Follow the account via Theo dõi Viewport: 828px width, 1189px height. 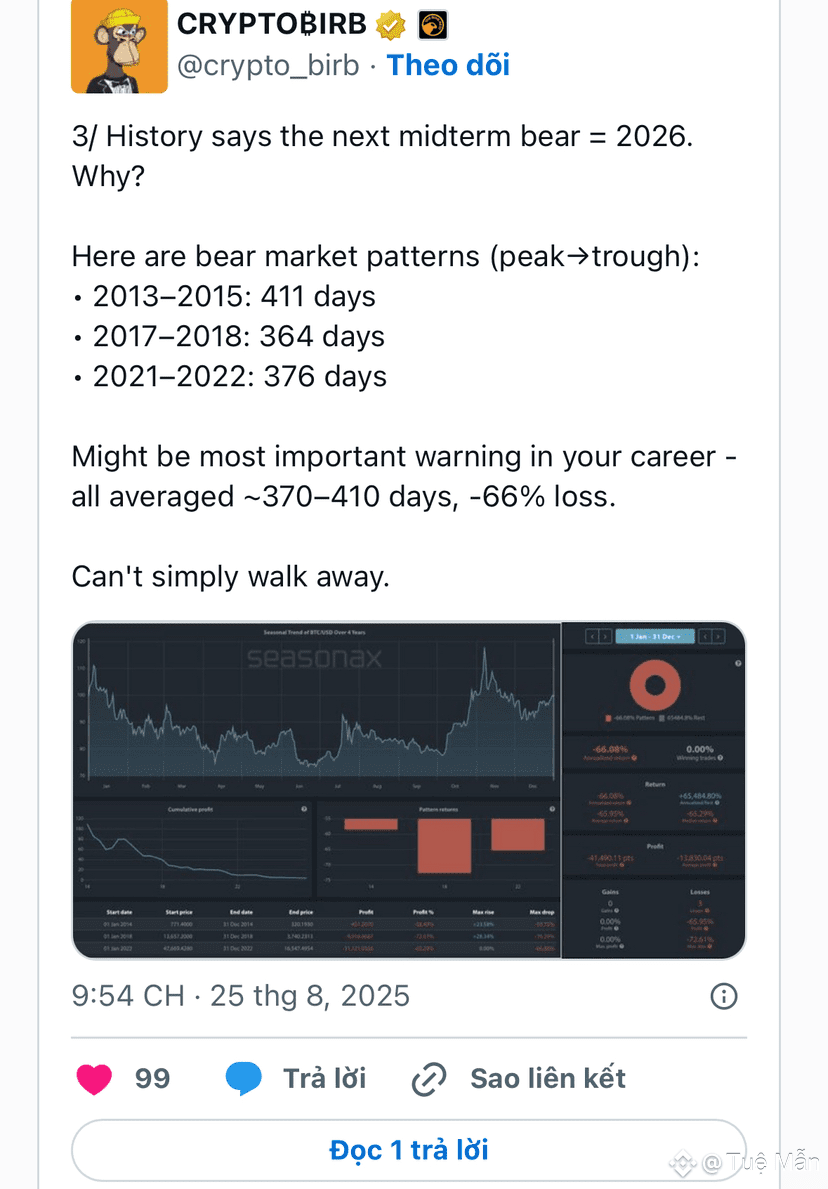point(448,65)
